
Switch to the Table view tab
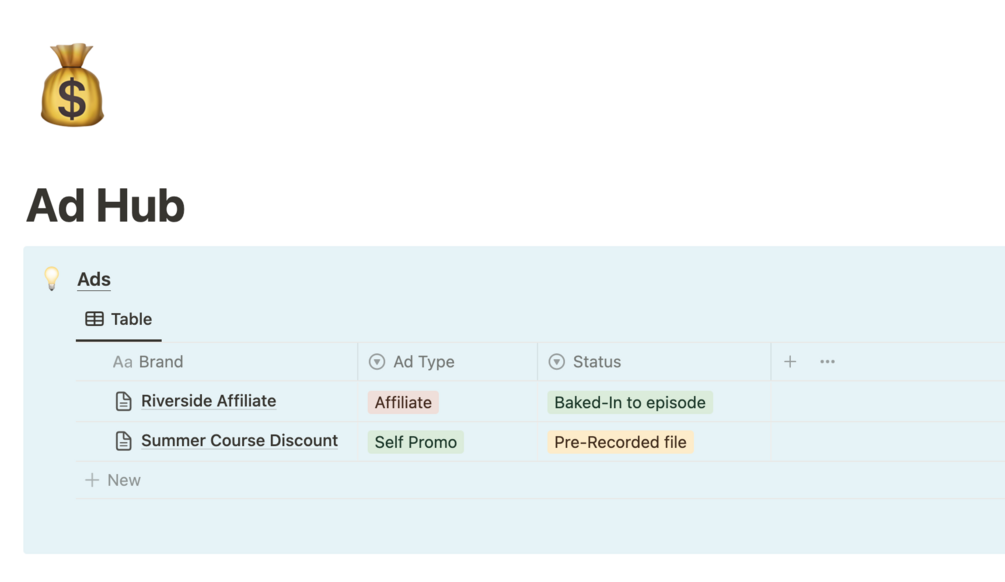coord(119,319)
